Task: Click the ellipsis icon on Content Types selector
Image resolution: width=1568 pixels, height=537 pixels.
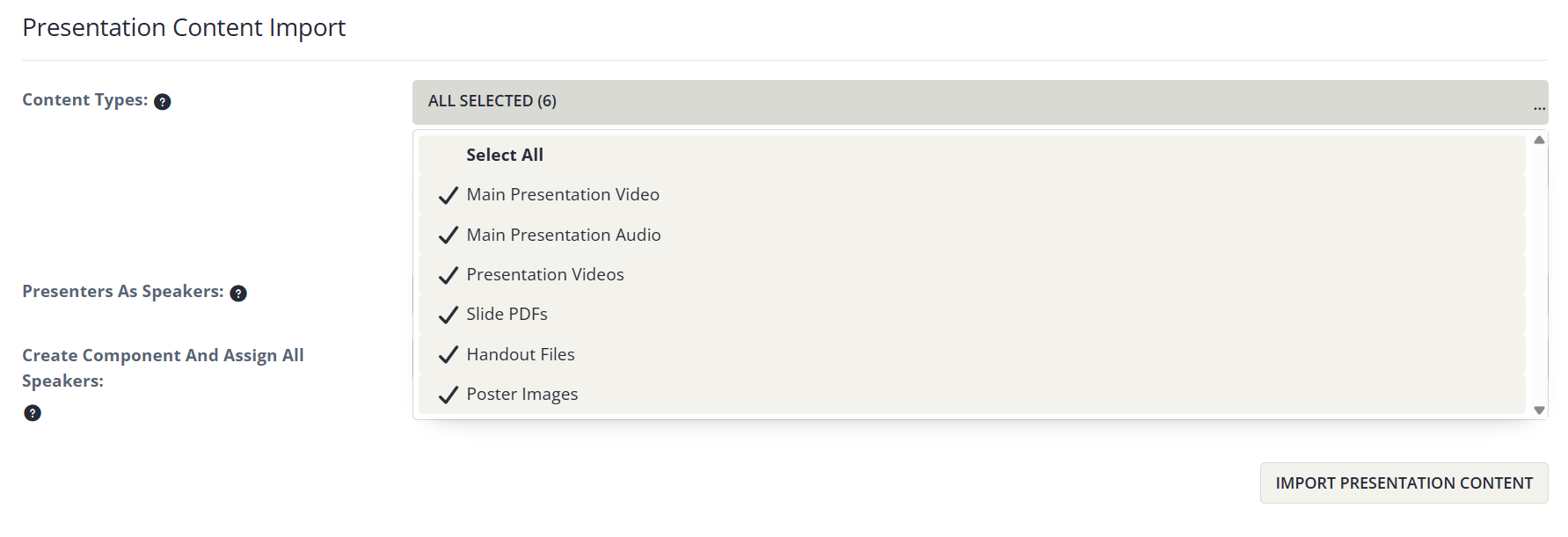Action: [x=1539, y=106]
